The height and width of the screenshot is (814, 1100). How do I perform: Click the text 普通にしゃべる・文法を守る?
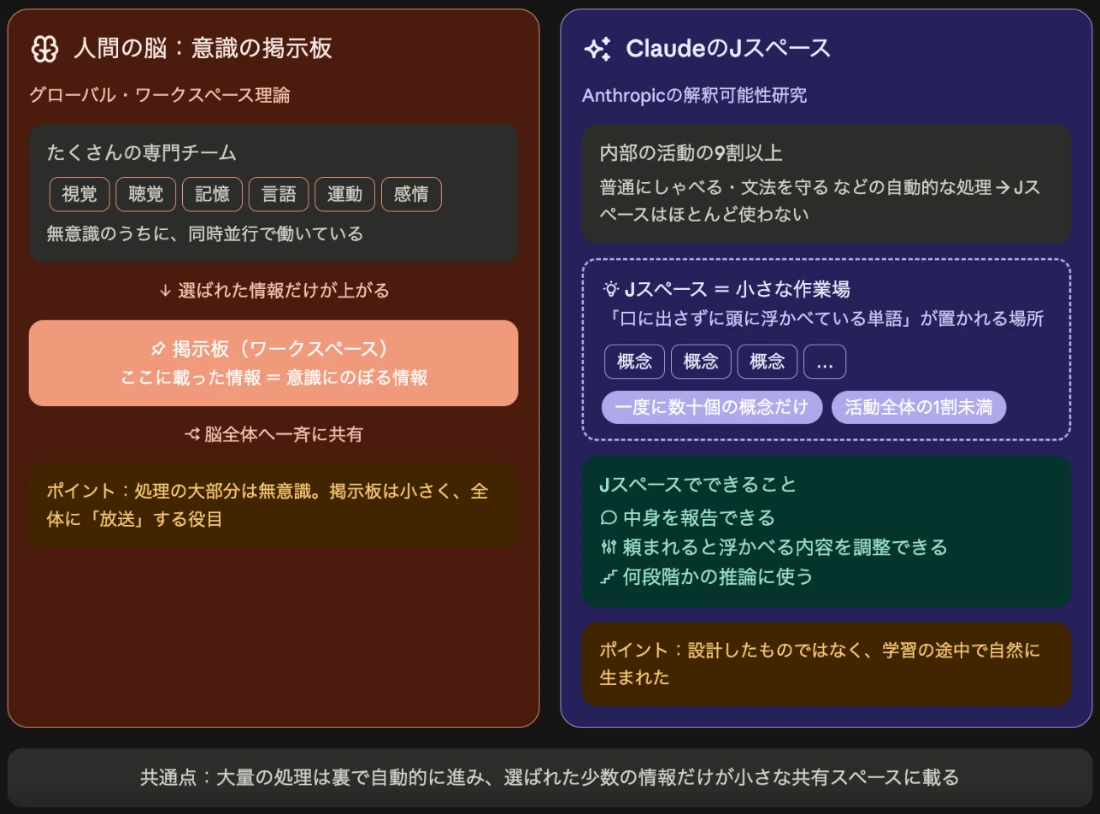[714, 187]
